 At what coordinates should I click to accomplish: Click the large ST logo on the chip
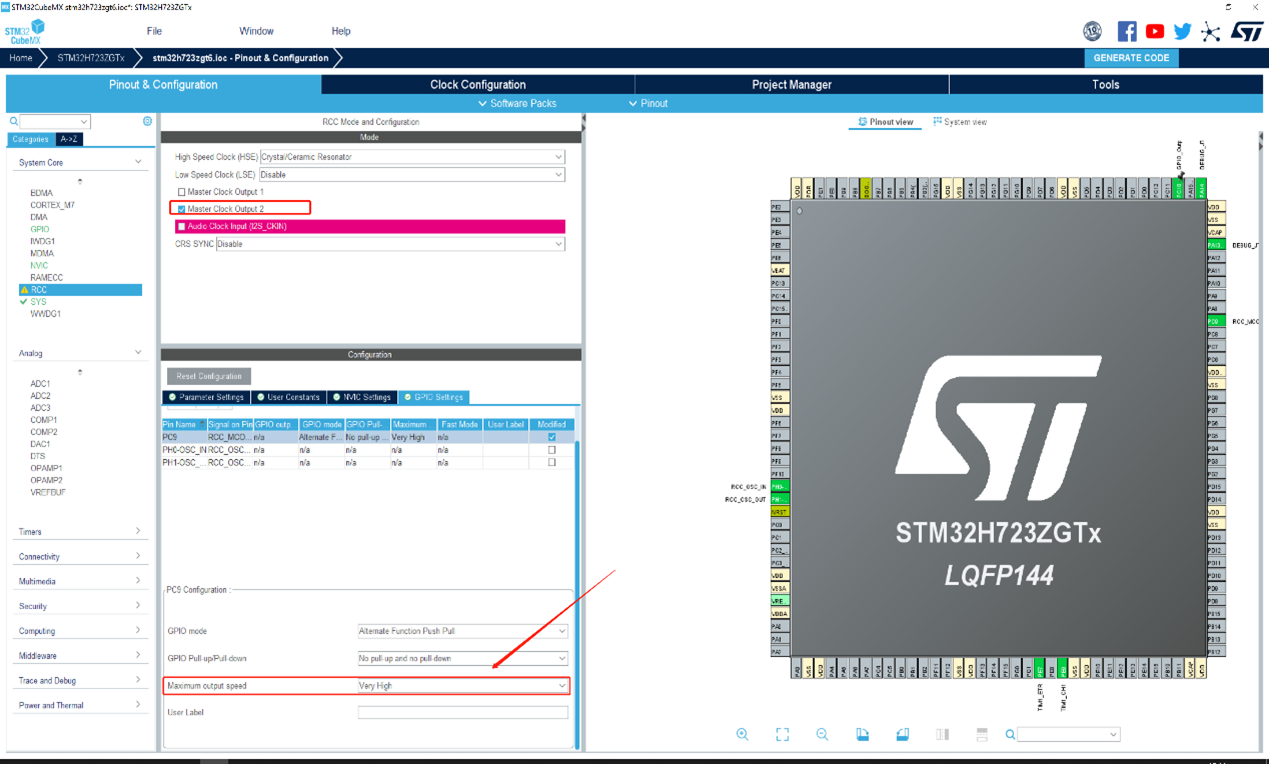coord(998,428)
